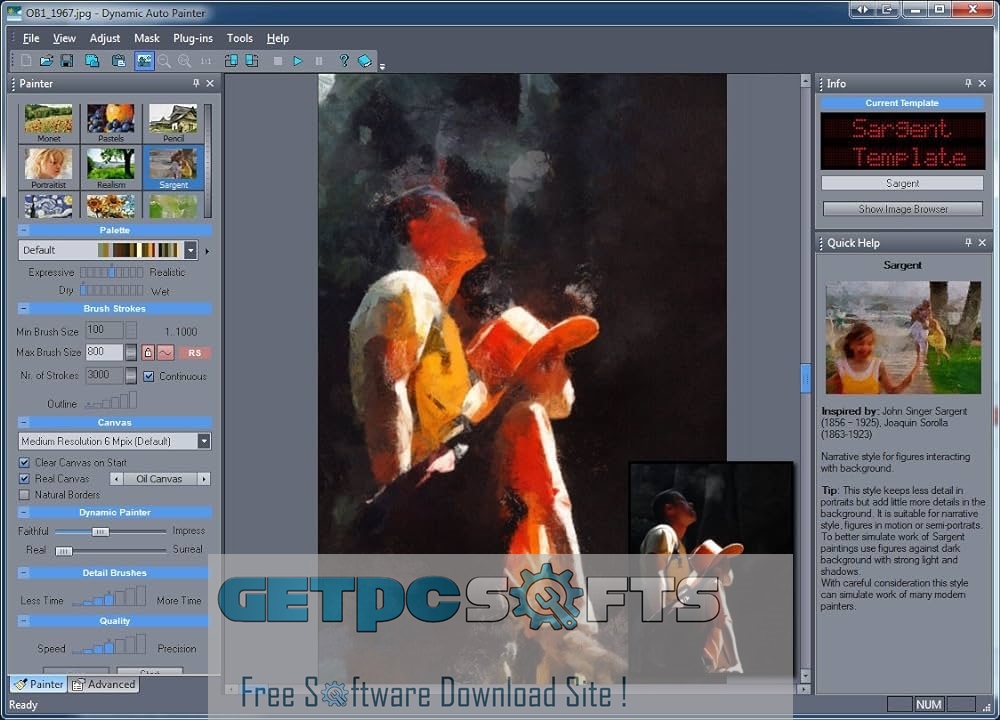Pin the Painter panel
This screenshot has height=720, width=1000.
[x=196, y=83]
